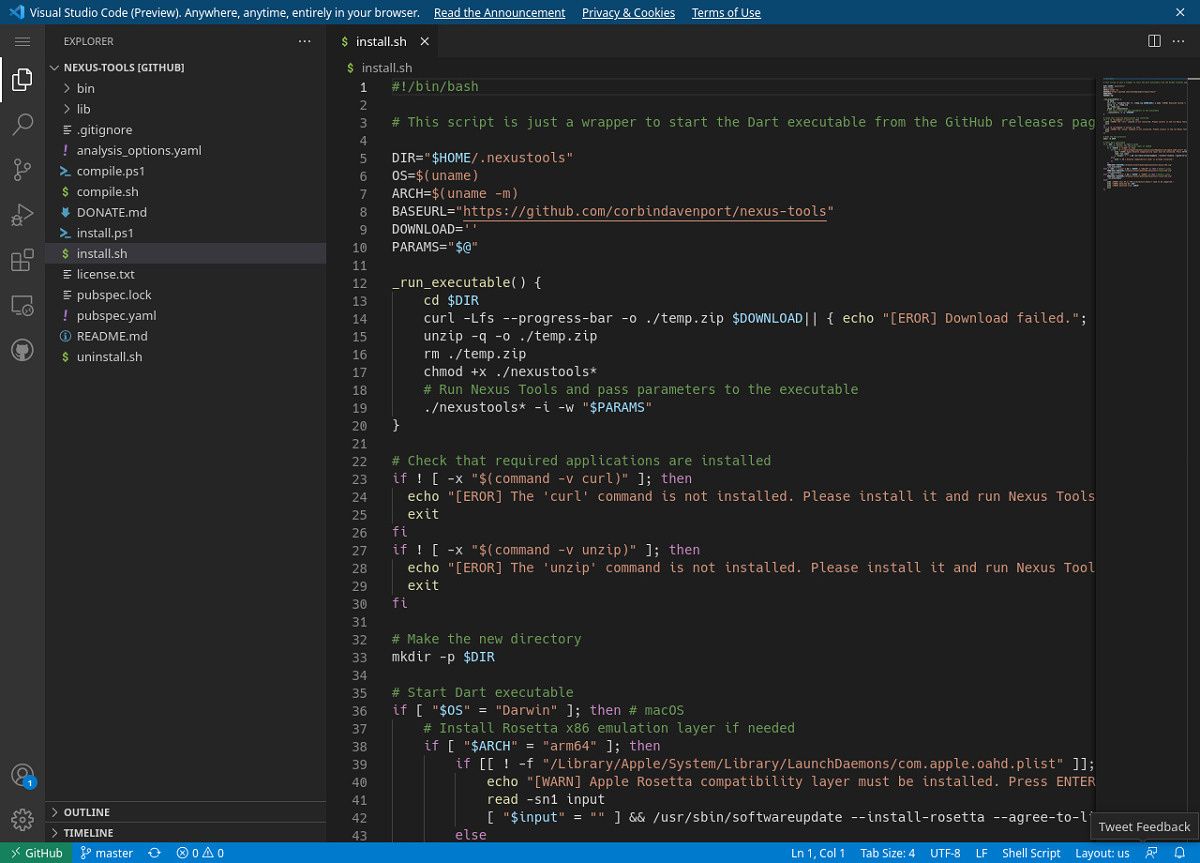Expand the bin folder
The width and height of the screenshot is (1200, 863).
coord(85,88)
